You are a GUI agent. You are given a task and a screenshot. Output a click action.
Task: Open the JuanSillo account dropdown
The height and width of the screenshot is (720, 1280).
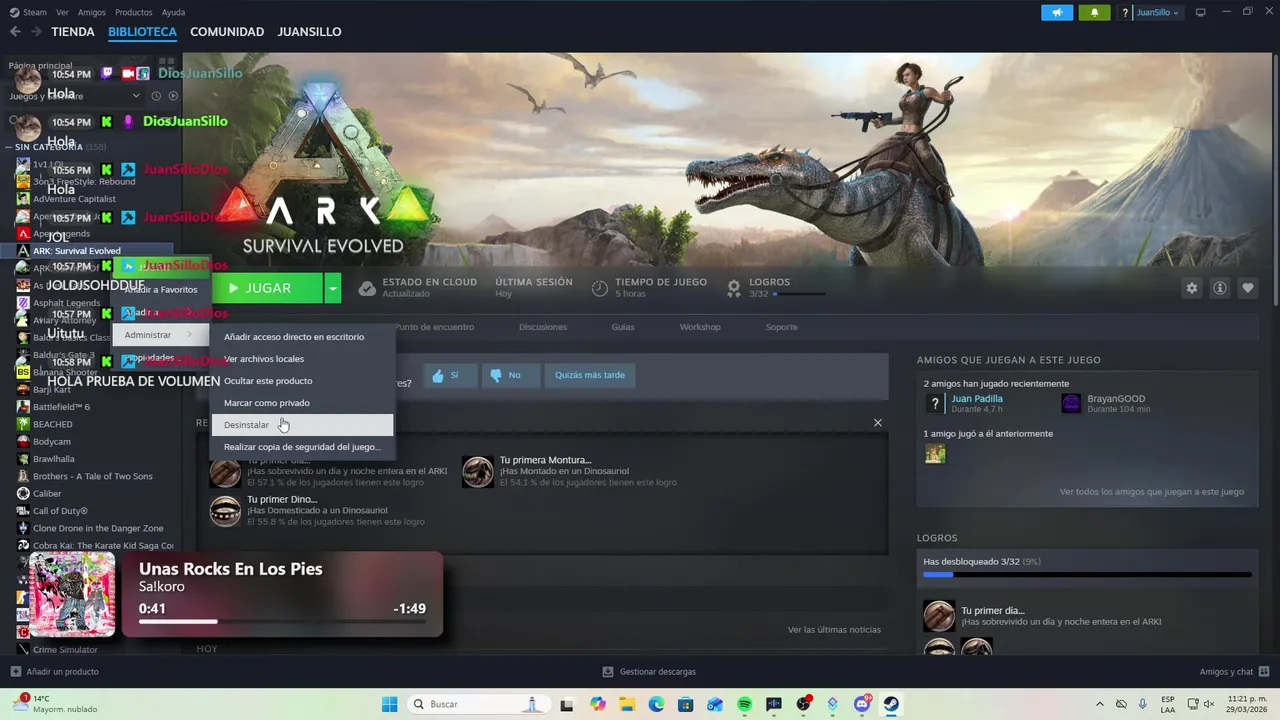pyautogui.click(x=1158, y=12)
